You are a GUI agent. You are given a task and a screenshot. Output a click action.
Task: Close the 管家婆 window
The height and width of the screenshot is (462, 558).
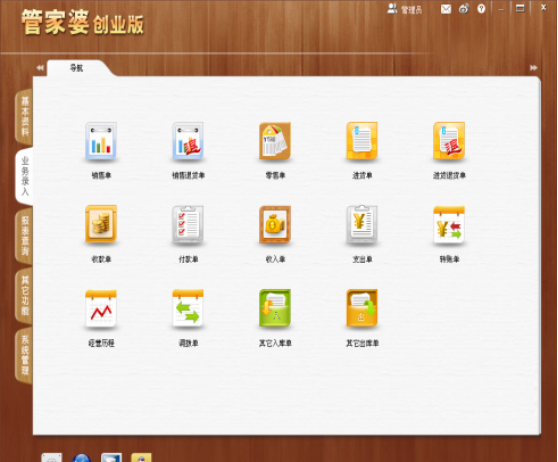543,7
